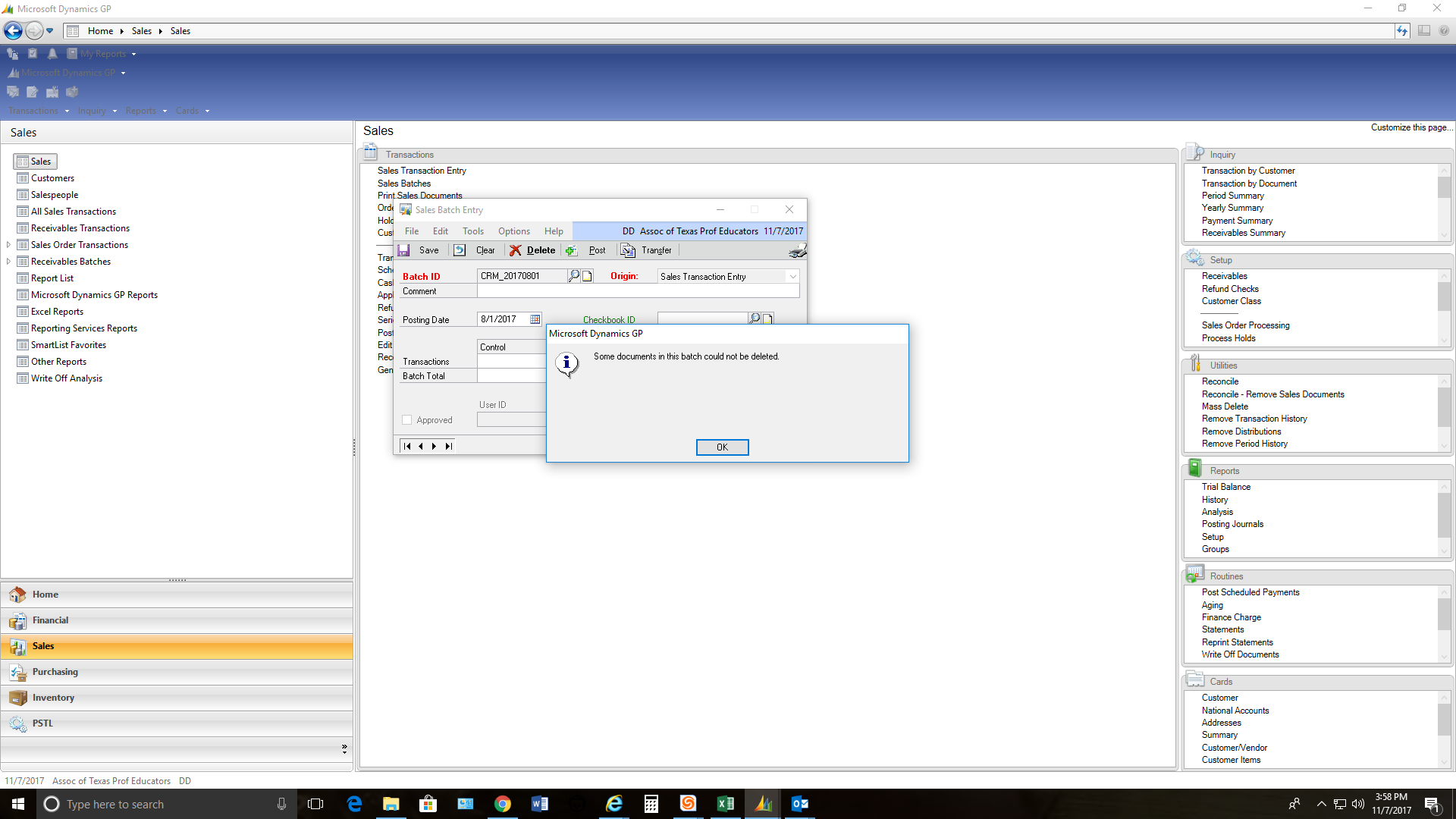The width and height of the screenshot is (1456, 819).
Task: Select SmartList Favorites in navigation list
Action: tap(68, 345)
